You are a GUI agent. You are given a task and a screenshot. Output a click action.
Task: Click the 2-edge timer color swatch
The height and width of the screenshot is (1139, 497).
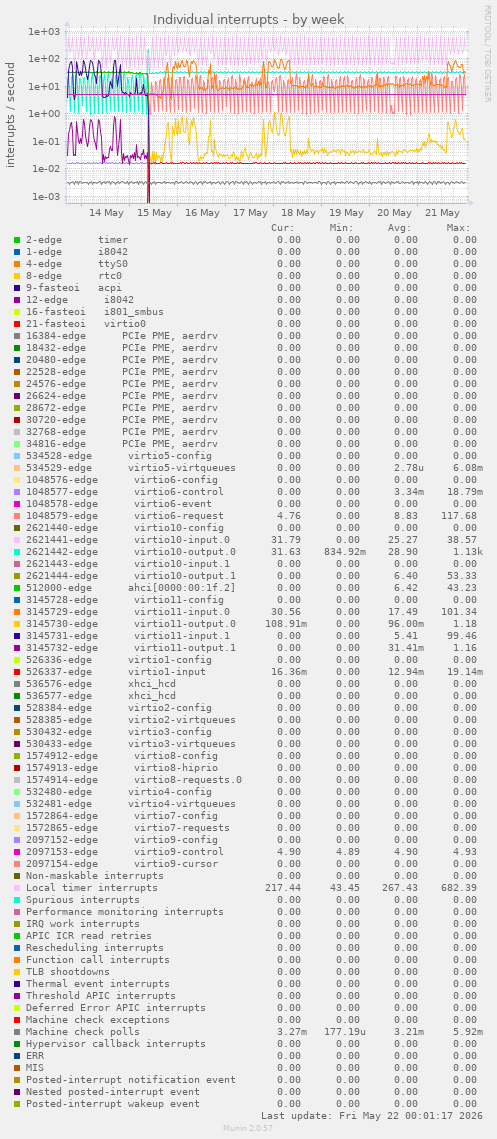pyautogui.click(x=17, y=240)
